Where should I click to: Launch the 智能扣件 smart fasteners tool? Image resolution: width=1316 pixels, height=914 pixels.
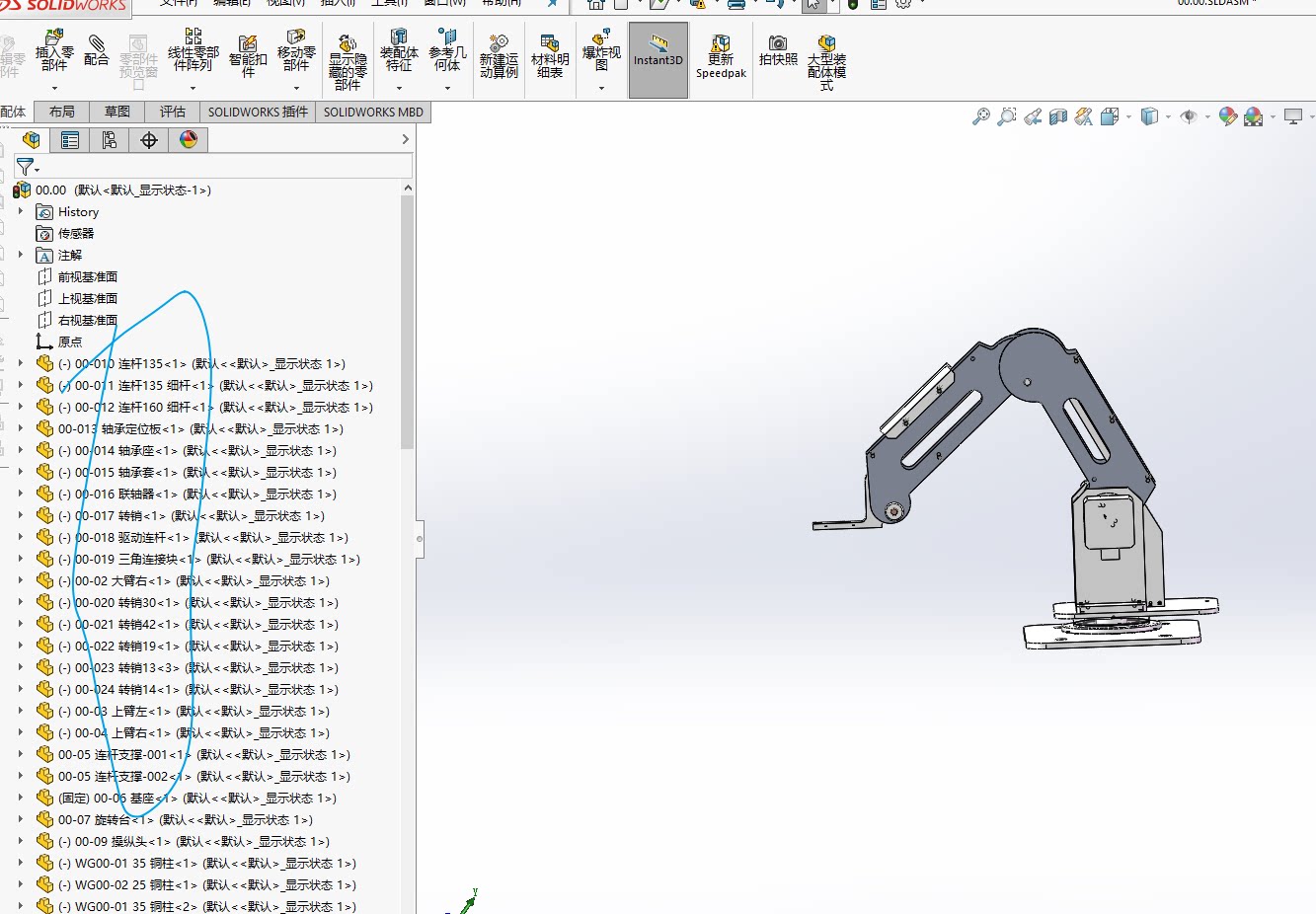coord(248,56)
